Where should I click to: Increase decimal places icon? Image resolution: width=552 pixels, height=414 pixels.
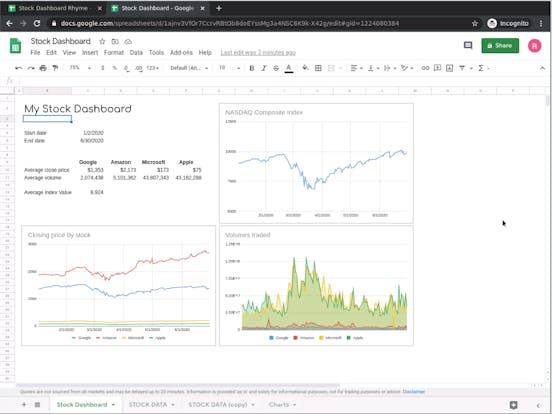(139, 68)
